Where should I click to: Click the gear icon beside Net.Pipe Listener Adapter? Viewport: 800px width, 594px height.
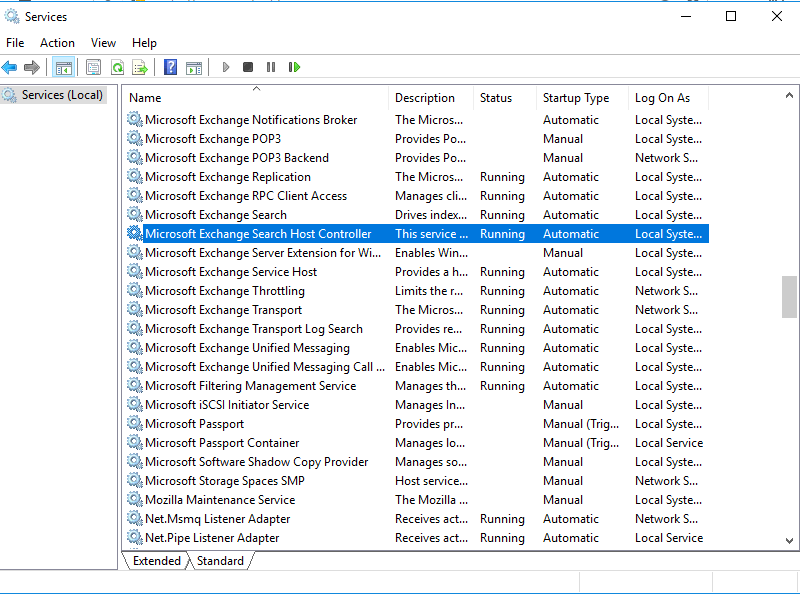tap(135, 537)
